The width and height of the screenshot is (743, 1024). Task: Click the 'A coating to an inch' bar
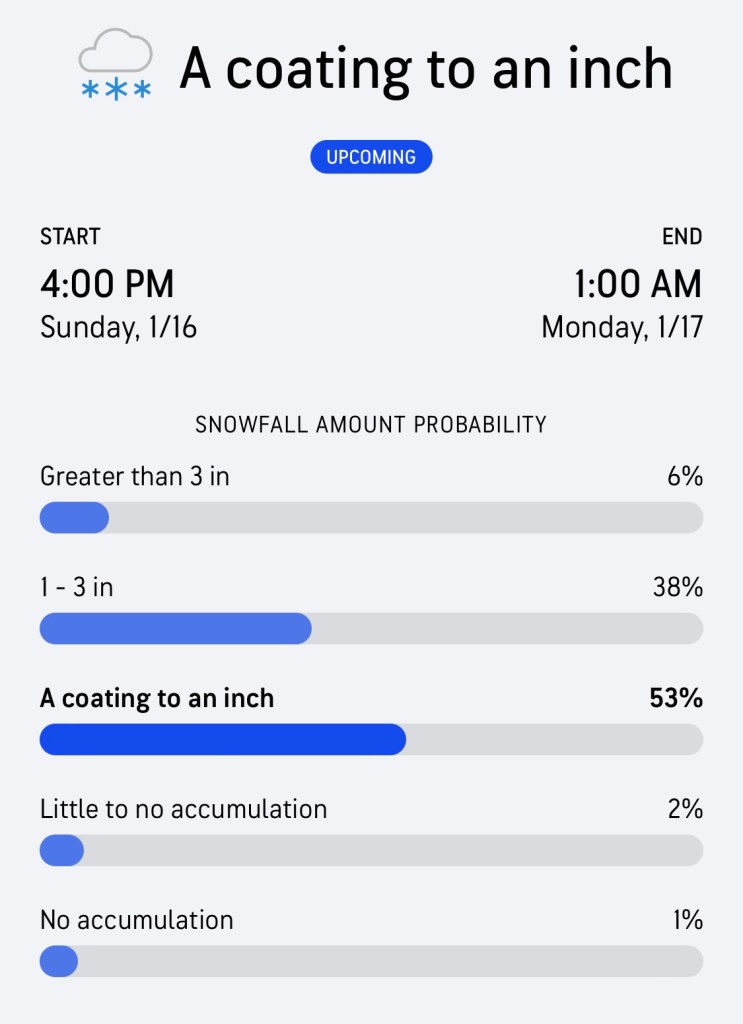[371, 739]
